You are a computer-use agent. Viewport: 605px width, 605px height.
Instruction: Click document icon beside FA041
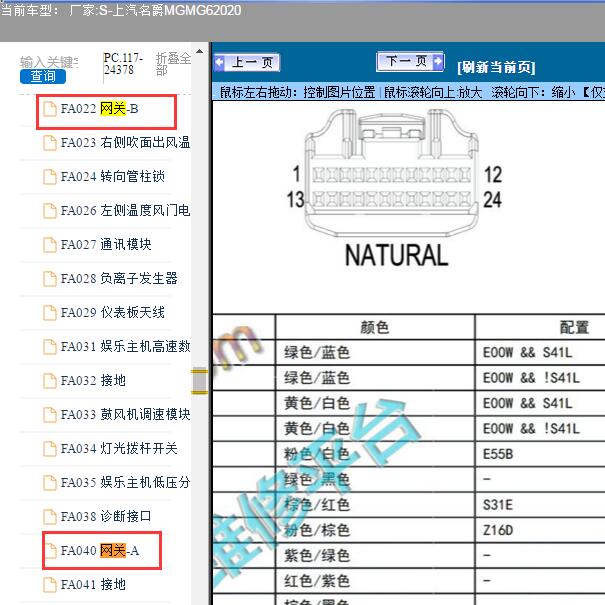click(49, 584)
